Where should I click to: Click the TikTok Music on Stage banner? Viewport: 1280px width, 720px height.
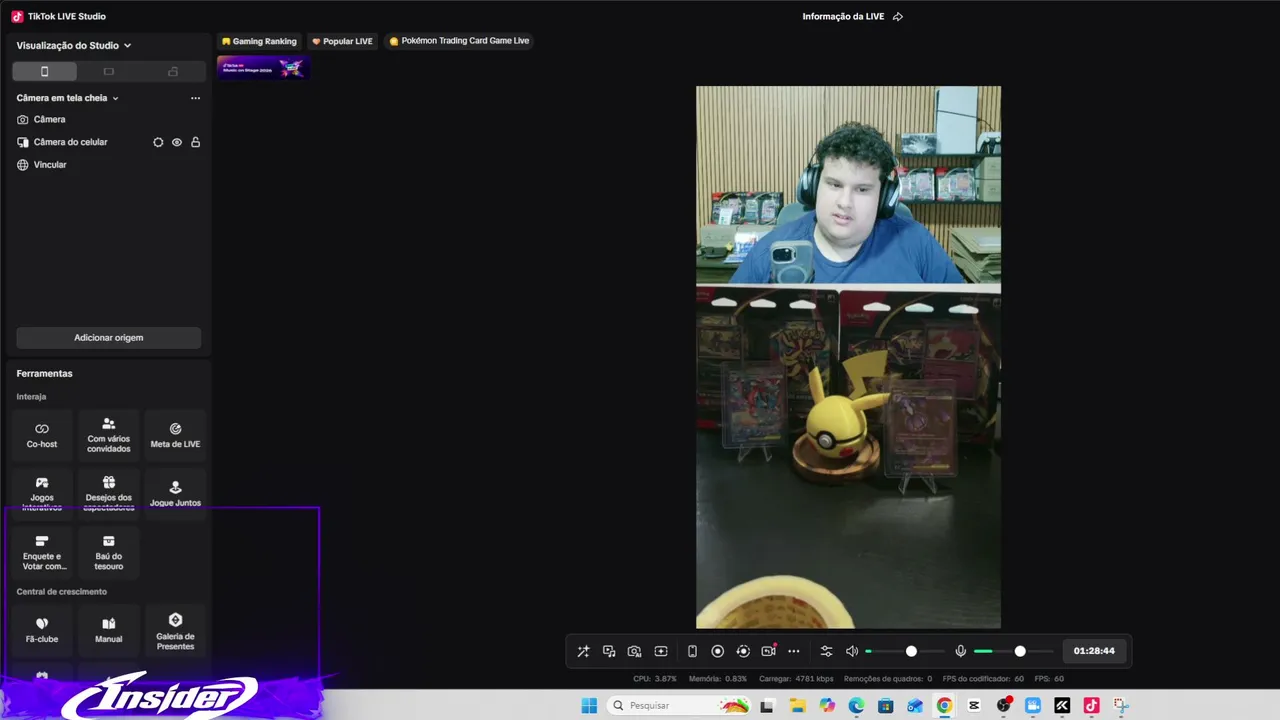(x=263, y=68)
